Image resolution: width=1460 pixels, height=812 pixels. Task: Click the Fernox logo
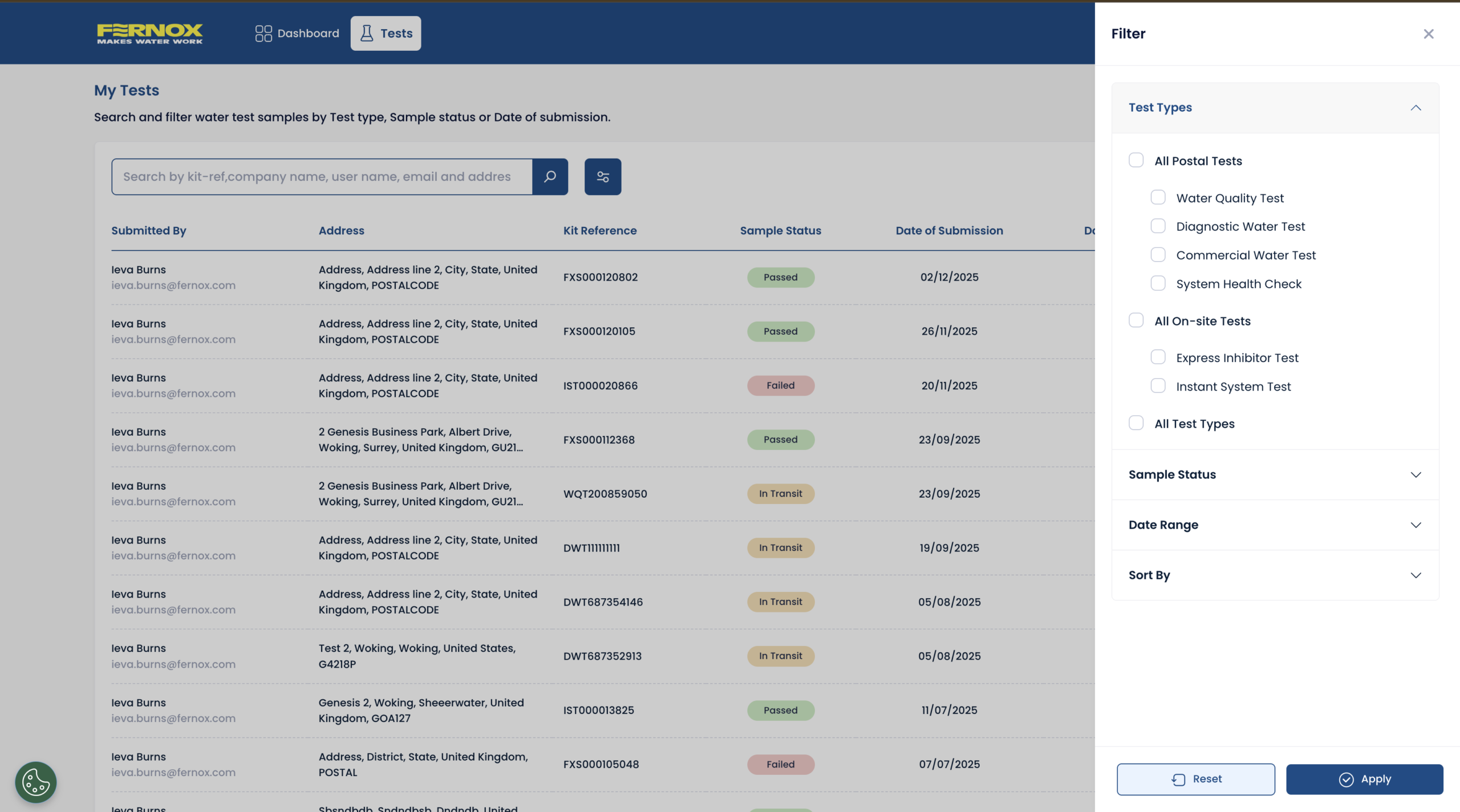pos(150,34)
